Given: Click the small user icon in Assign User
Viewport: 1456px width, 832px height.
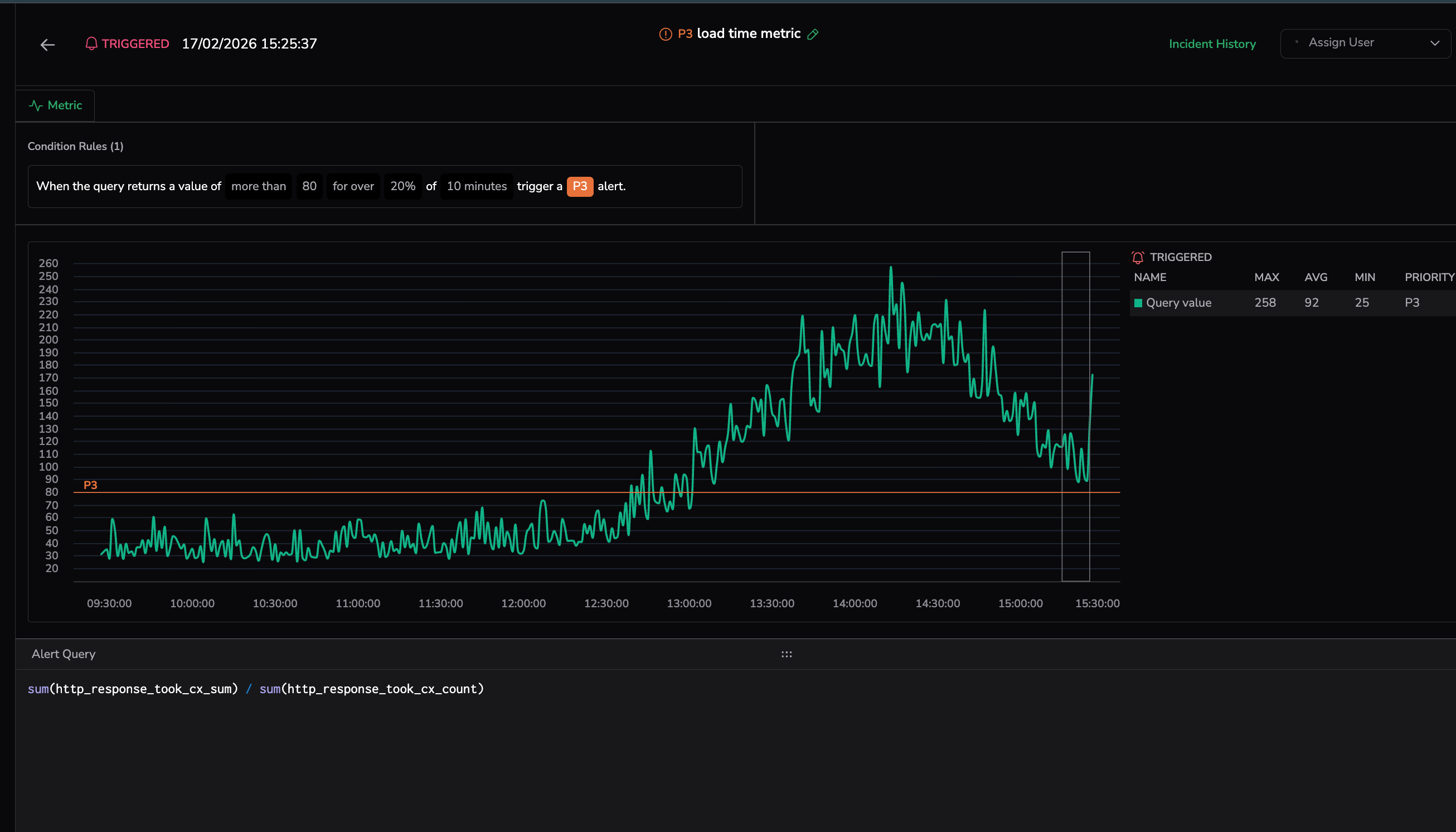Looking at the screenshot, I should (1297, 42).
